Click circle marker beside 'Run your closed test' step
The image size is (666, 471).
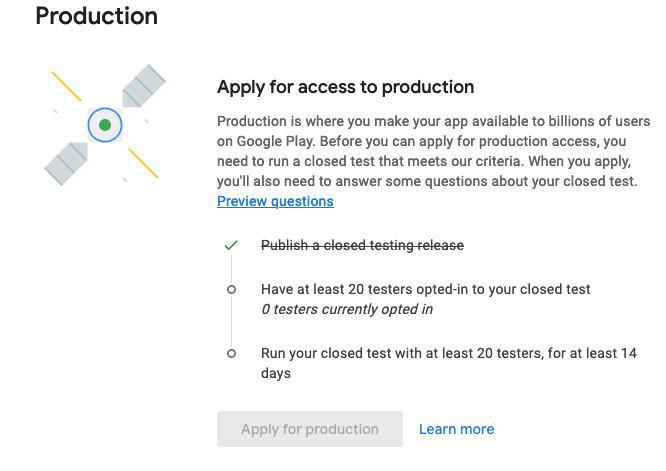click(231, 353)
